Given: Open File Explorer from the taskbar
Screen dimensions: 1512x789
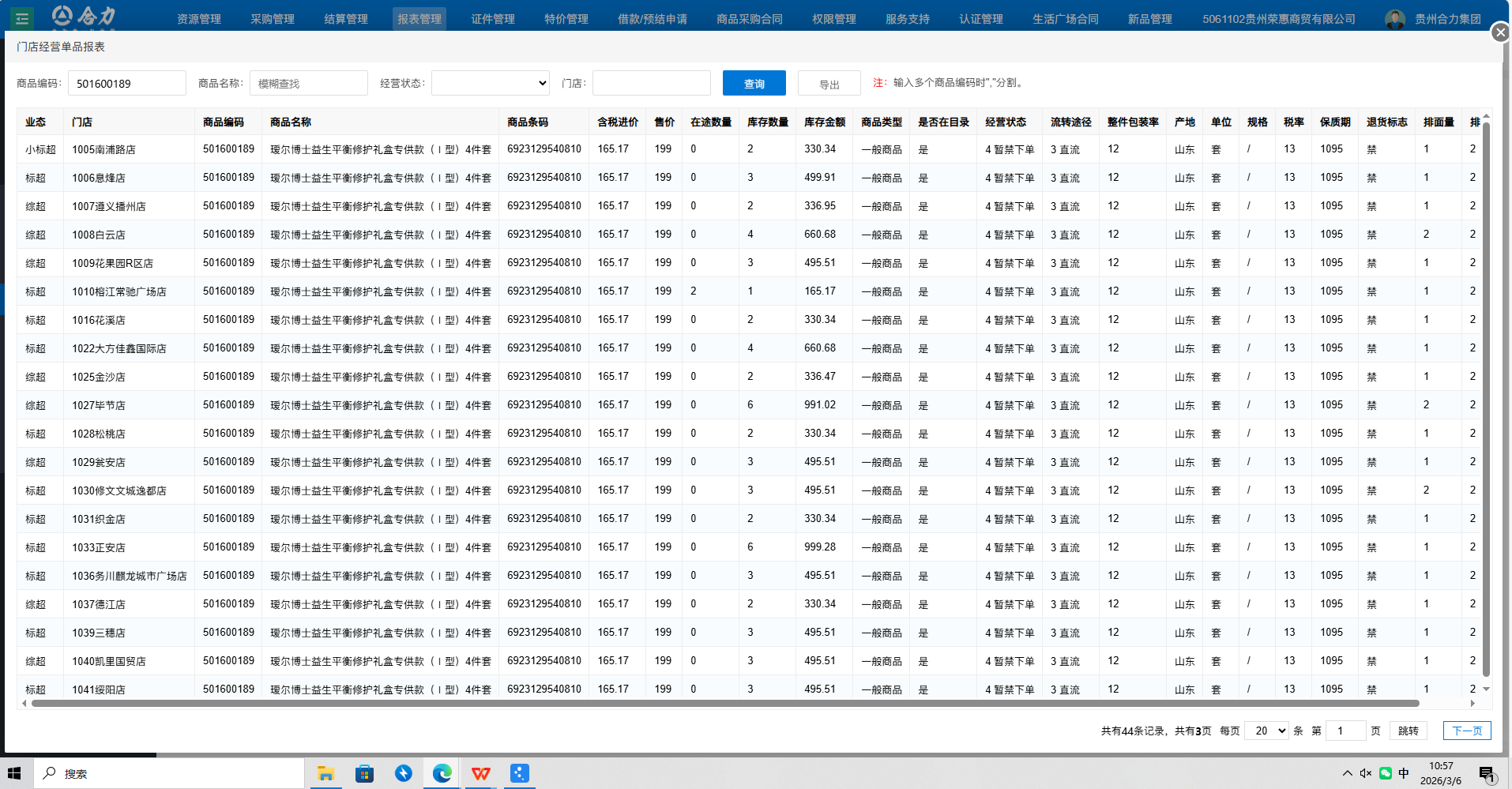Looking at the screenshot, I should 325,773.
